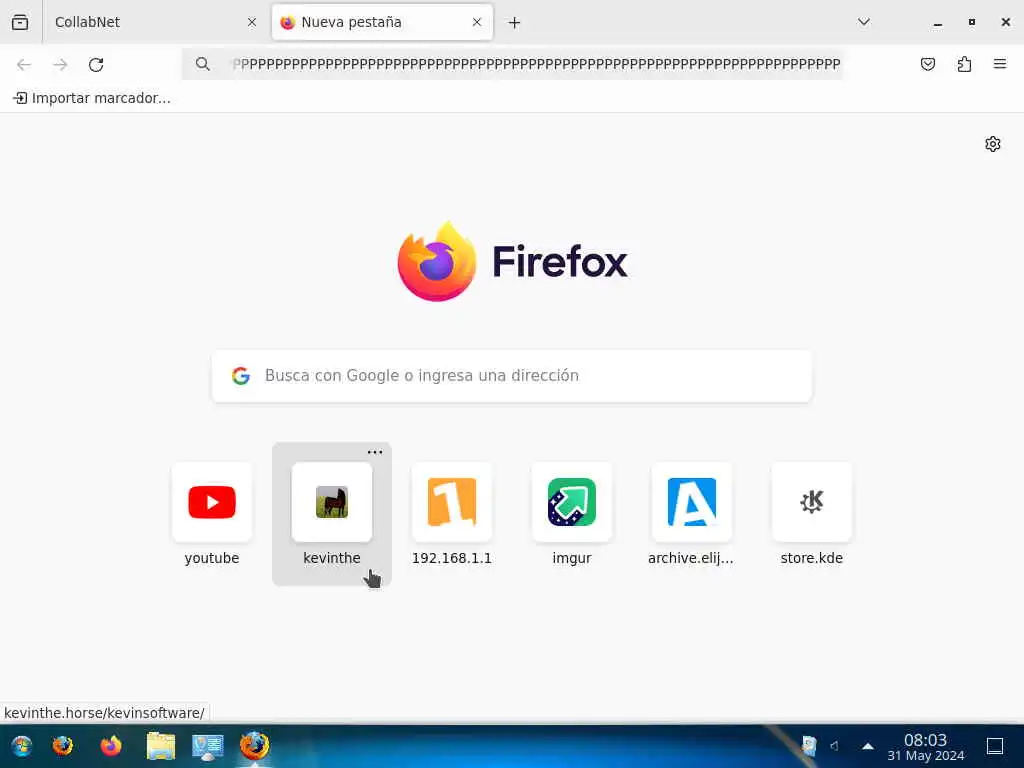Open the volume speaker tray icon
The image size is (1024, 768).
(835, 746)
